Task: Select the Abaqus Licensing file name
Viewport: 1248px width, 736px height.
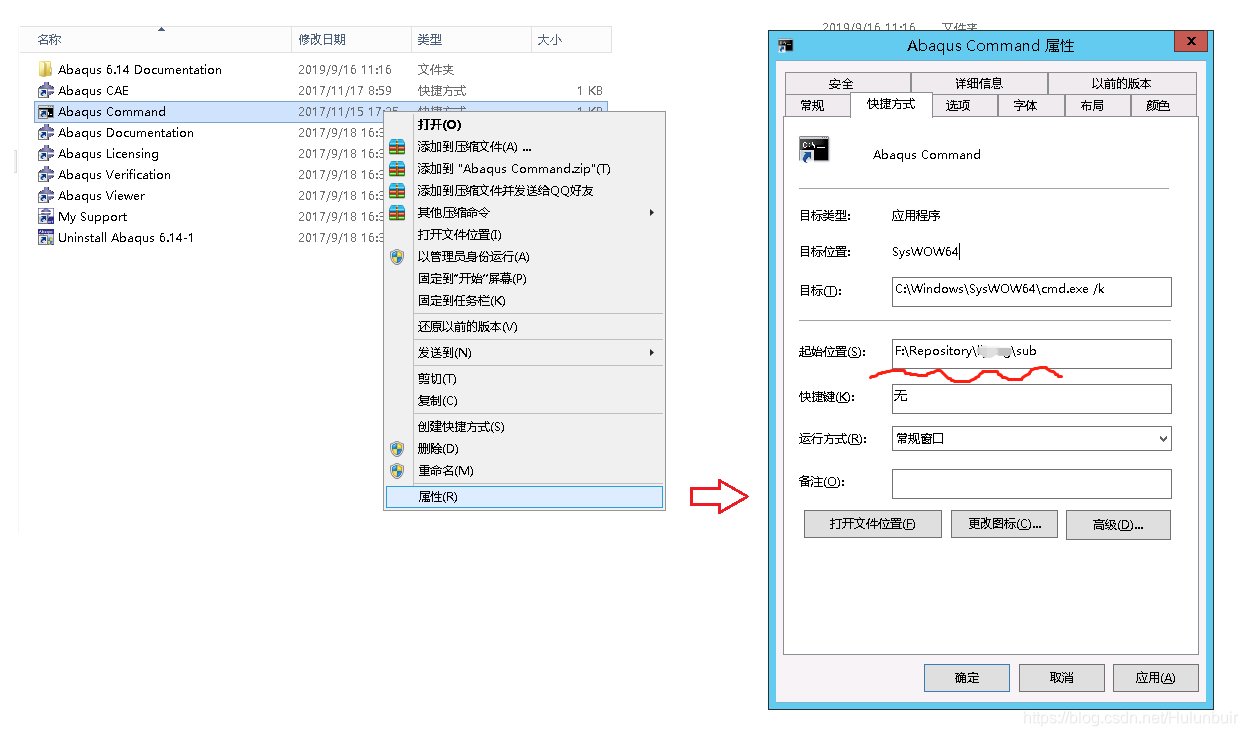Action: click(108, 153)
